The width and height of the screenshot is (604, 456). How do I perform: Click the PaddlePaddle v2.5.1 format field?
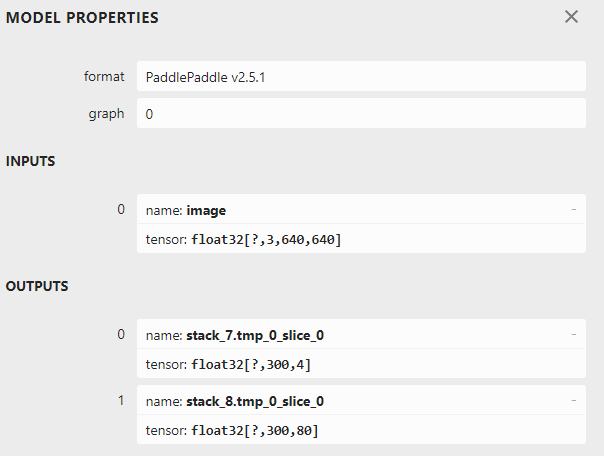[360, 76]
